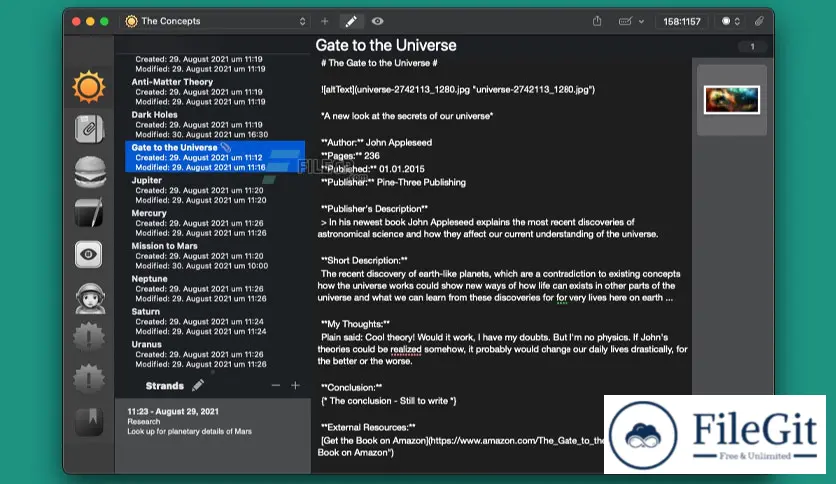This screenshot has height=484, width=836.
Task: Open the universe image attachment thumbnail
Action: [732, 100]
